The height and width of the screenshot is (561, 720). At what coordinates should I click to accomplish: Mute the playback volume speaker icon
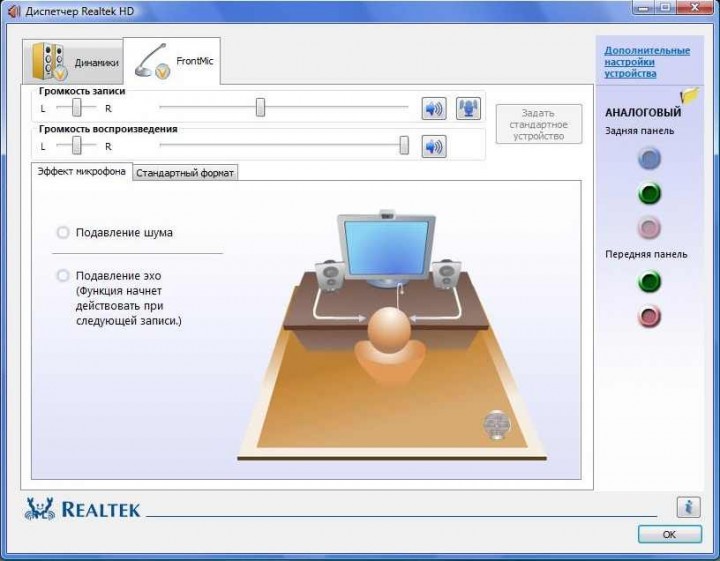tap(434, 146)
